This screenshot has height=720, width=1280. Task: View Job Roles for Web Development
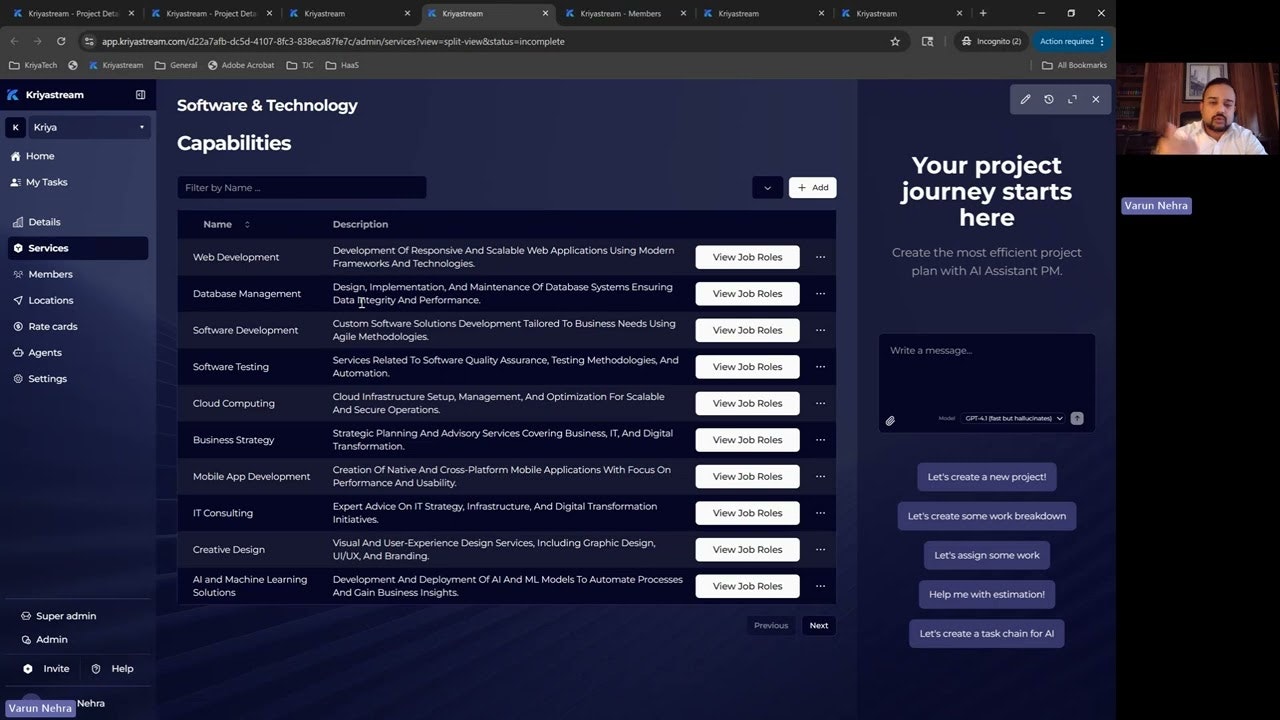[x=747, y=257]
